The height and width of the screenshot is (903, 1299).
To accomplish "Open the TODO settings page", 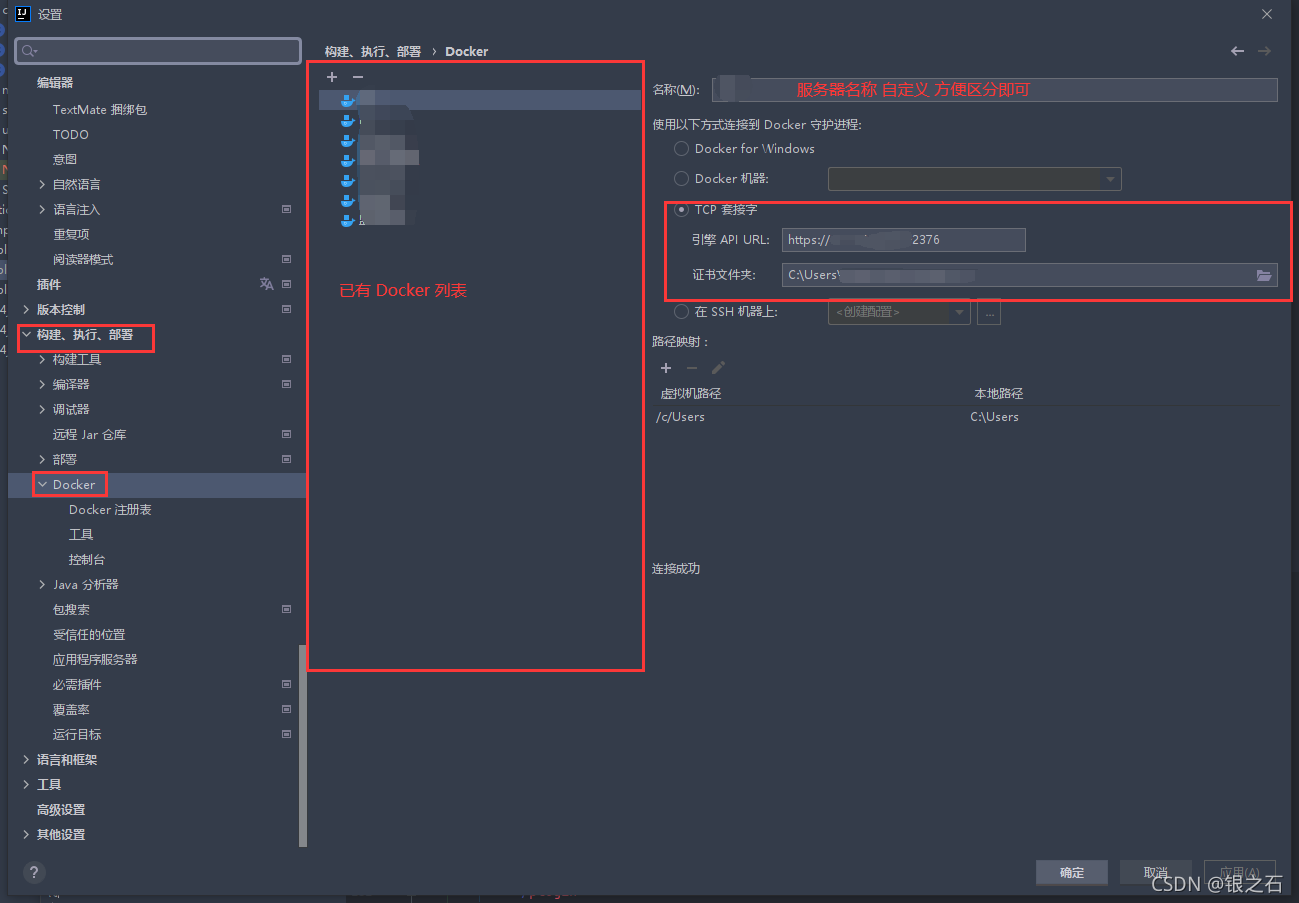I will (x=71, y=135).
